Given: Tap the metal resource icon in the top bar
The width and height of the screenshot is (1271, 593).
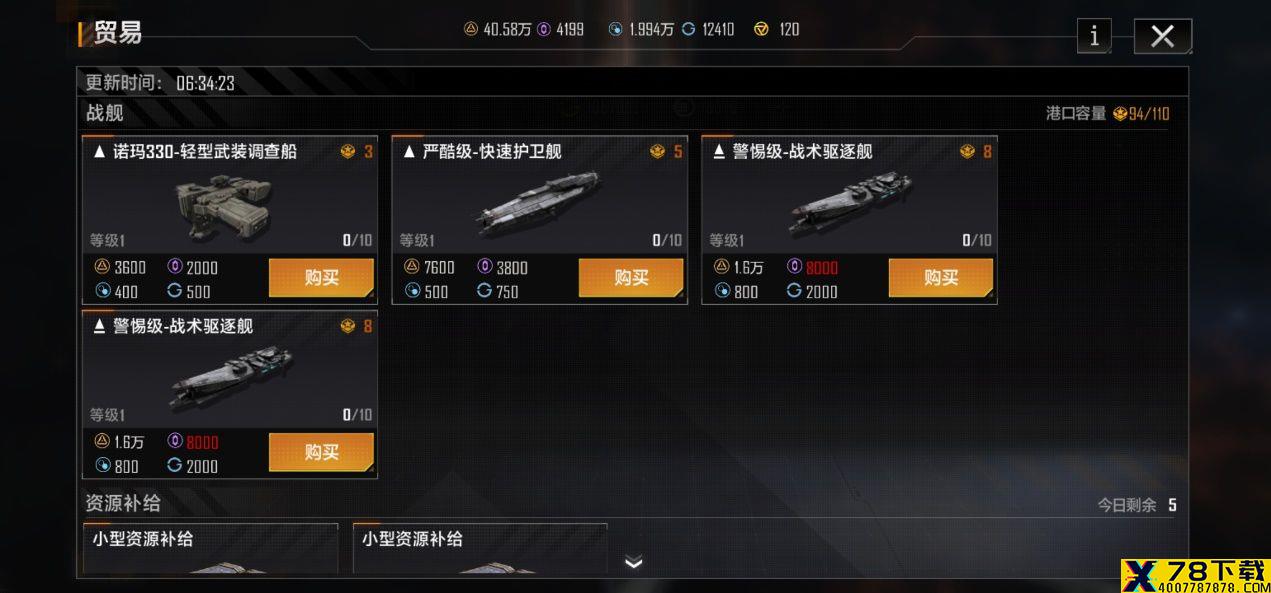Looking at the screenshot, I should tap(471, 29).
